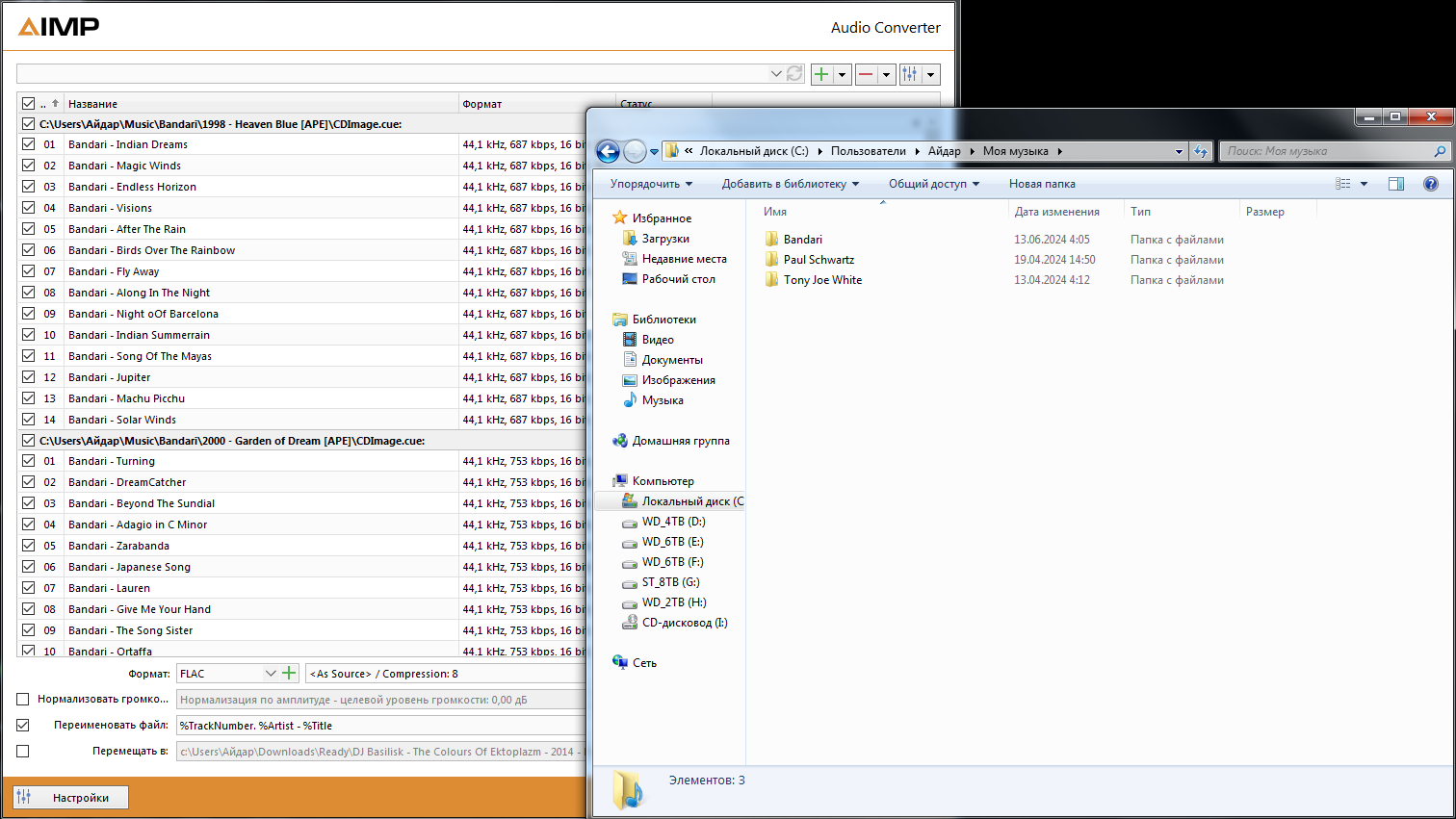Enable the volume normalization checkbox

click(23, 700)
